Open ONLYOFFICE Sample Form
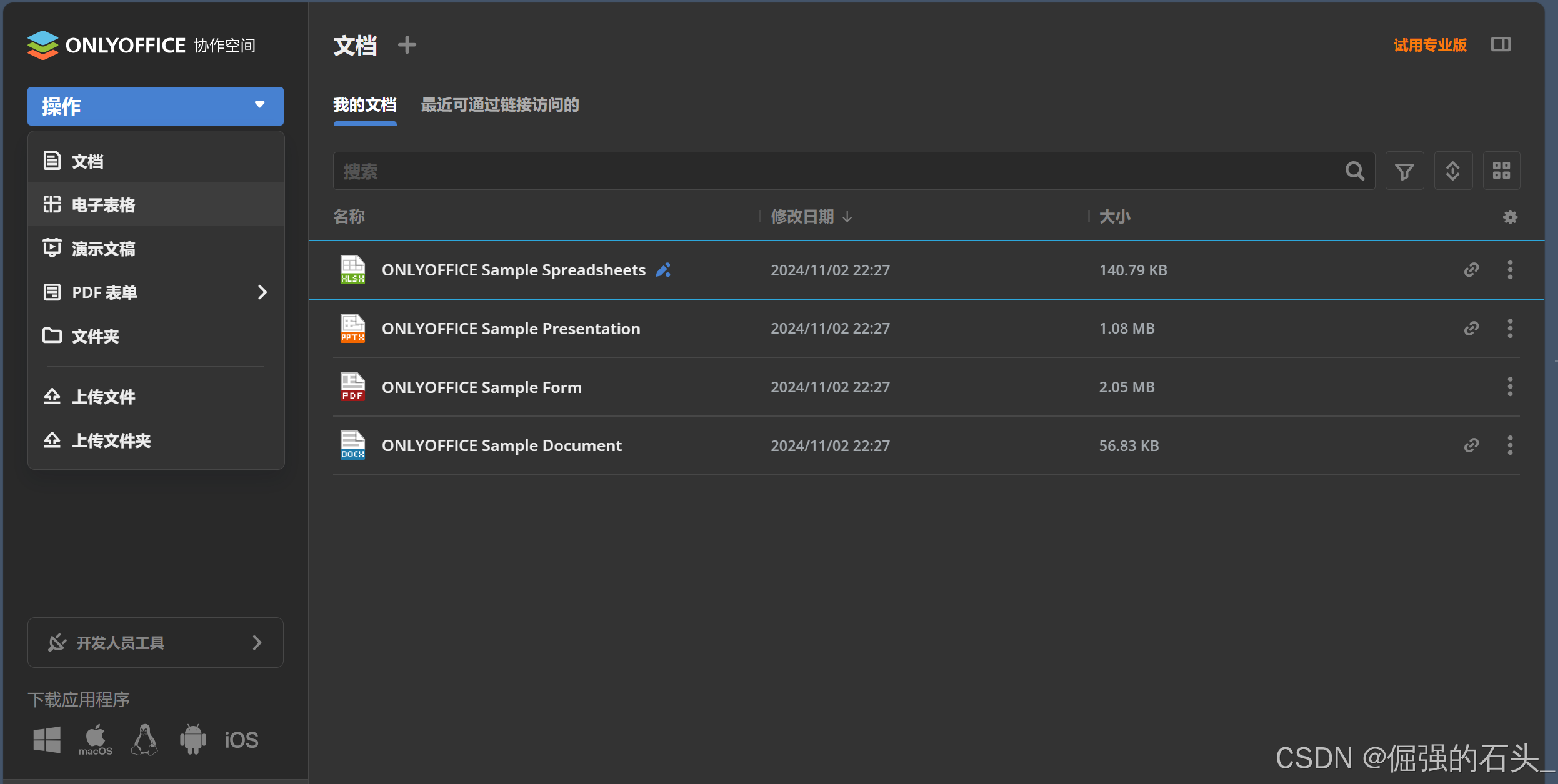Viewport: 1558px width, 784px height. [x=482, y=387]
